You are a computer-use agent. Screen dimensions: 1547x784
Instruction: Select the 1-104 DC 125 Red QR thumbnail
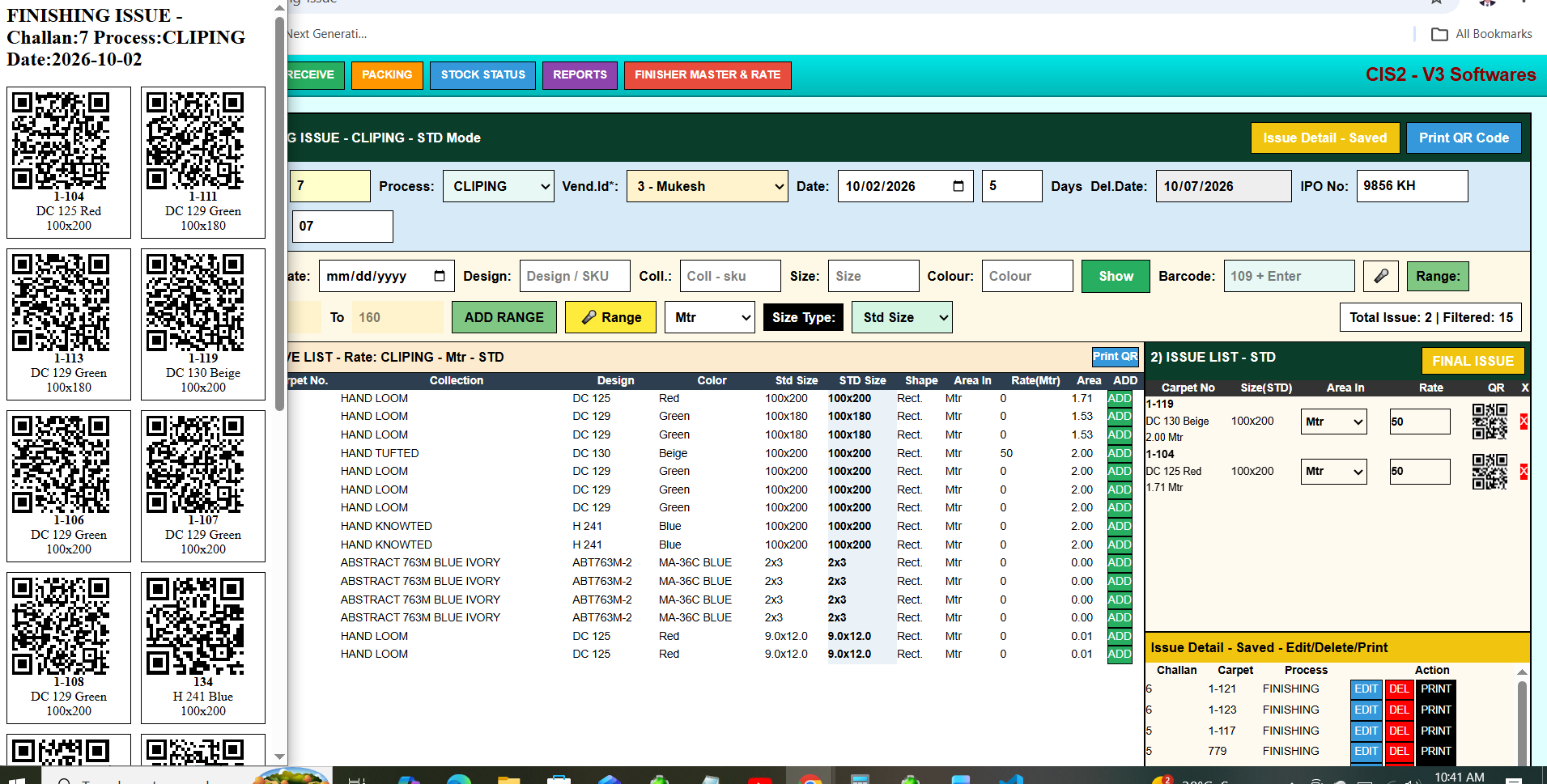(69, 163)
